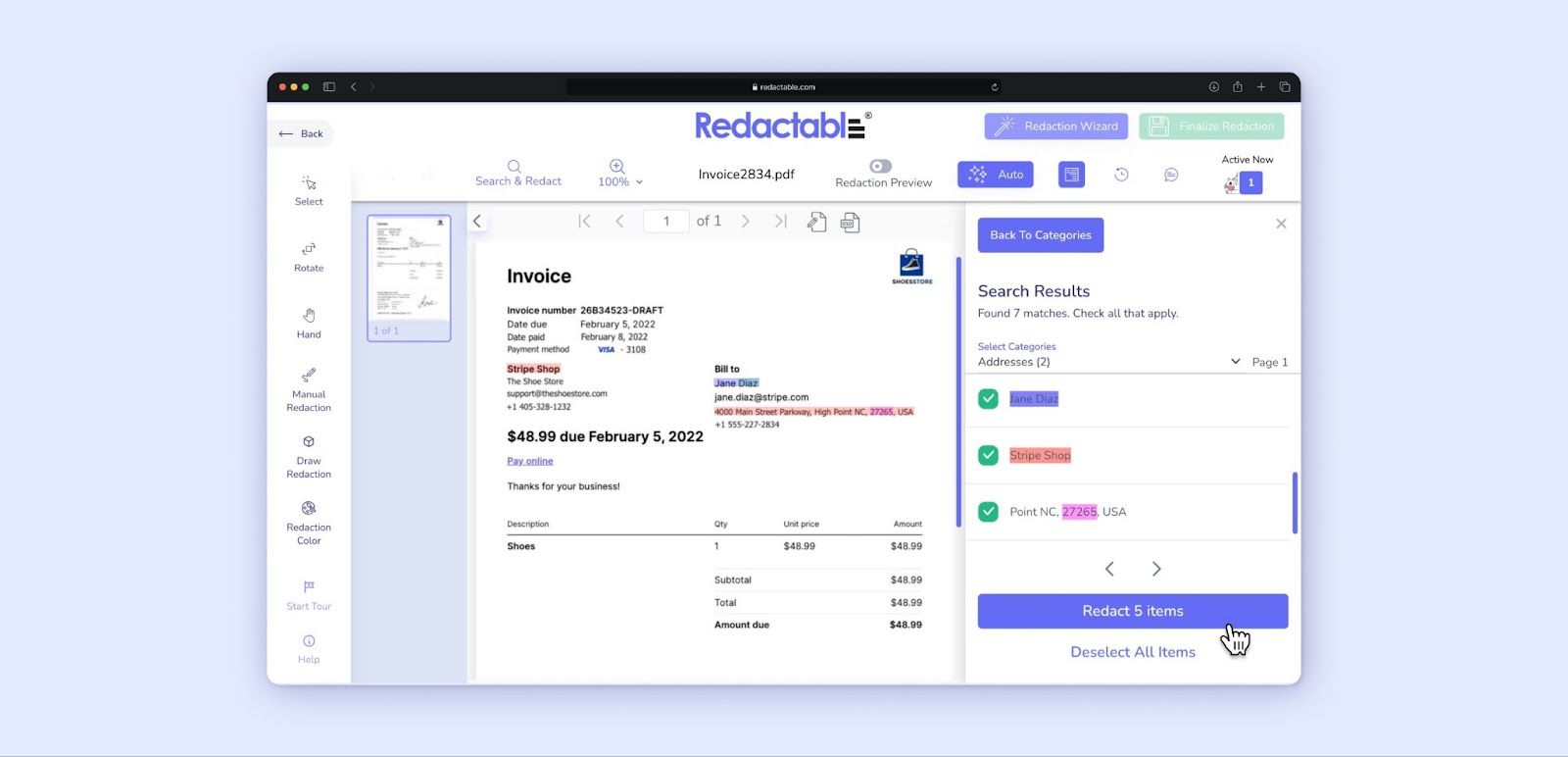
Task: Click the OCR document icon
Action: pos(850,223)
